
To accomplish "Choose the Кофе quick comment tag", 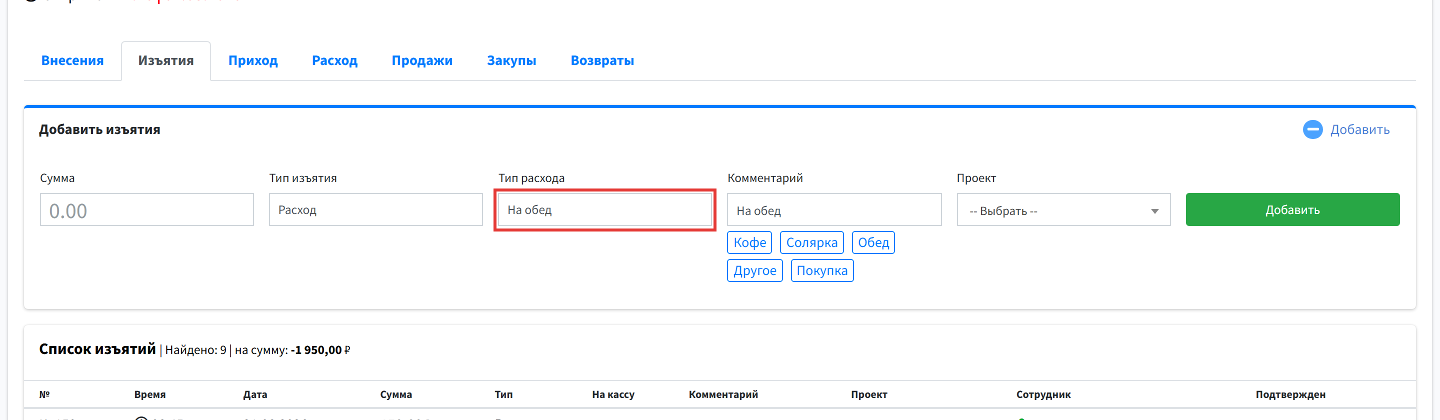I will tap(750, 243).
